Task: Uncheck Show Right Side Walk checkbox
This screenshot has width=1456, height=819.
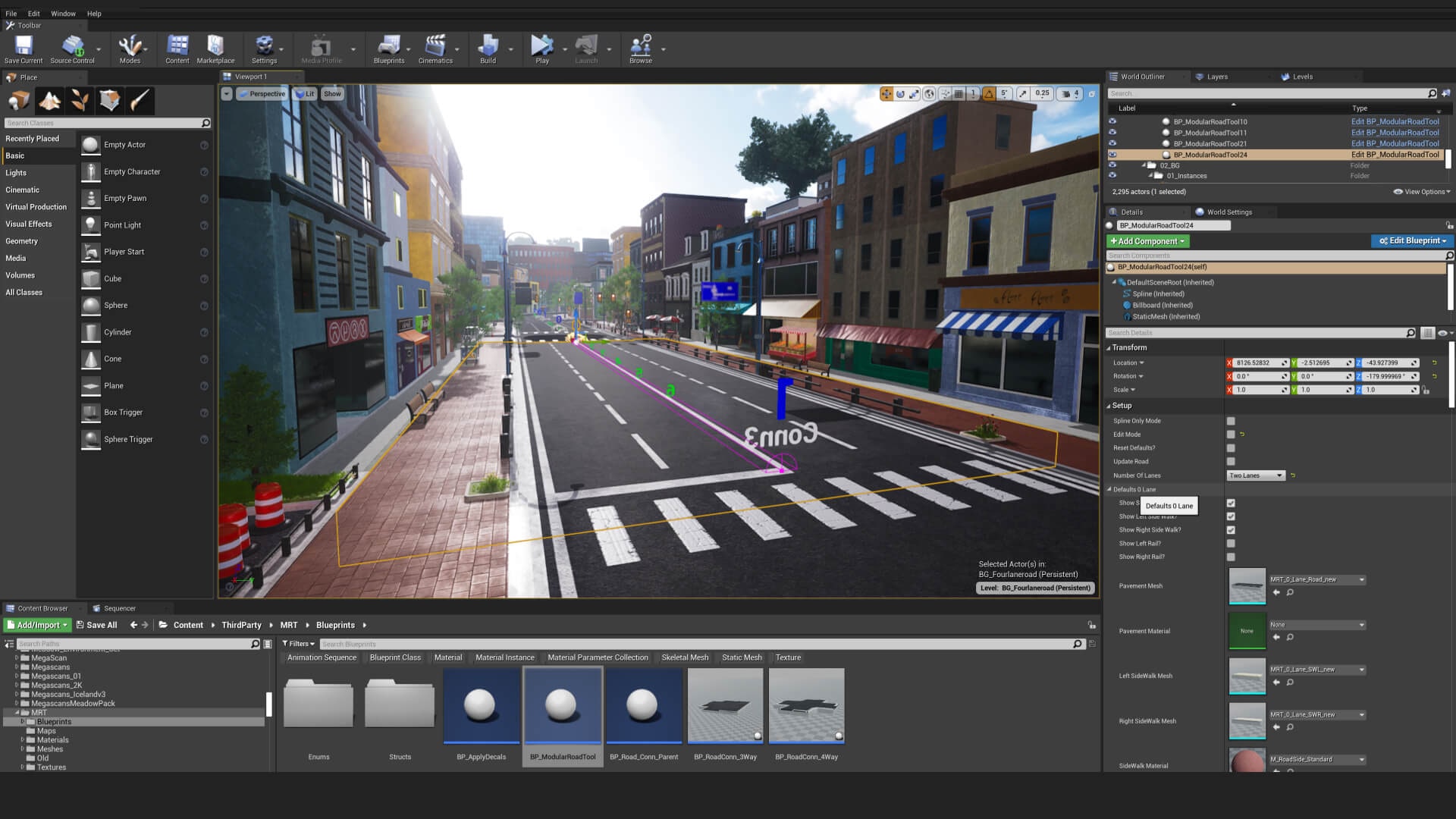Action: pyautogui.click(x=1231, y=530)
